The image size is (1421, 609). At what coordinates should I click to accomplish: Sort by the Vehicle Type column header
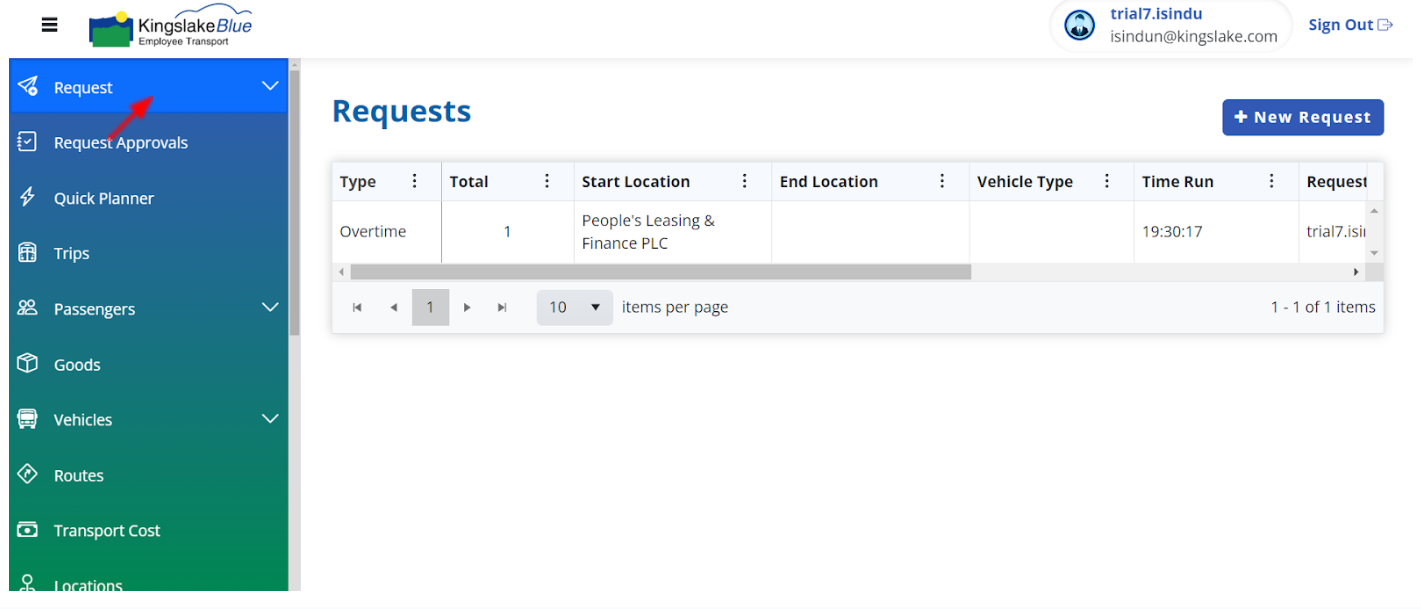1025,181
